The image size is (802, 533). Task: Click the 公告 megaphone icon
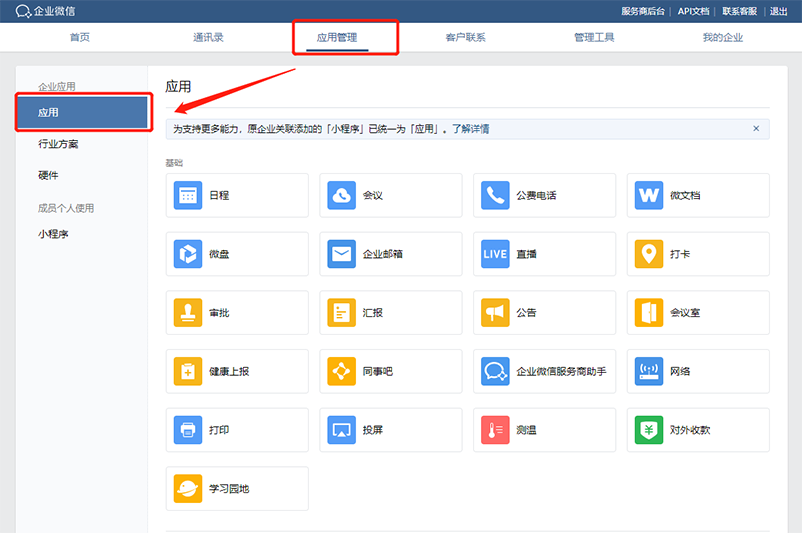click(495, 313)
